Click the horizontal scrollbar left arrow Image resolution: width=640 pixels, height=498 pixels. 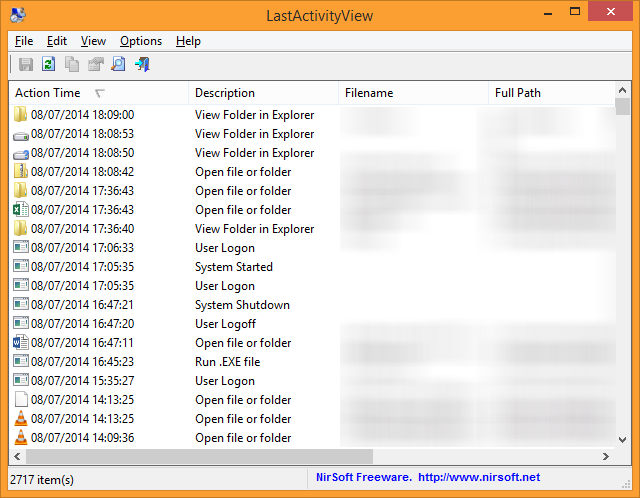click(17, 456)
